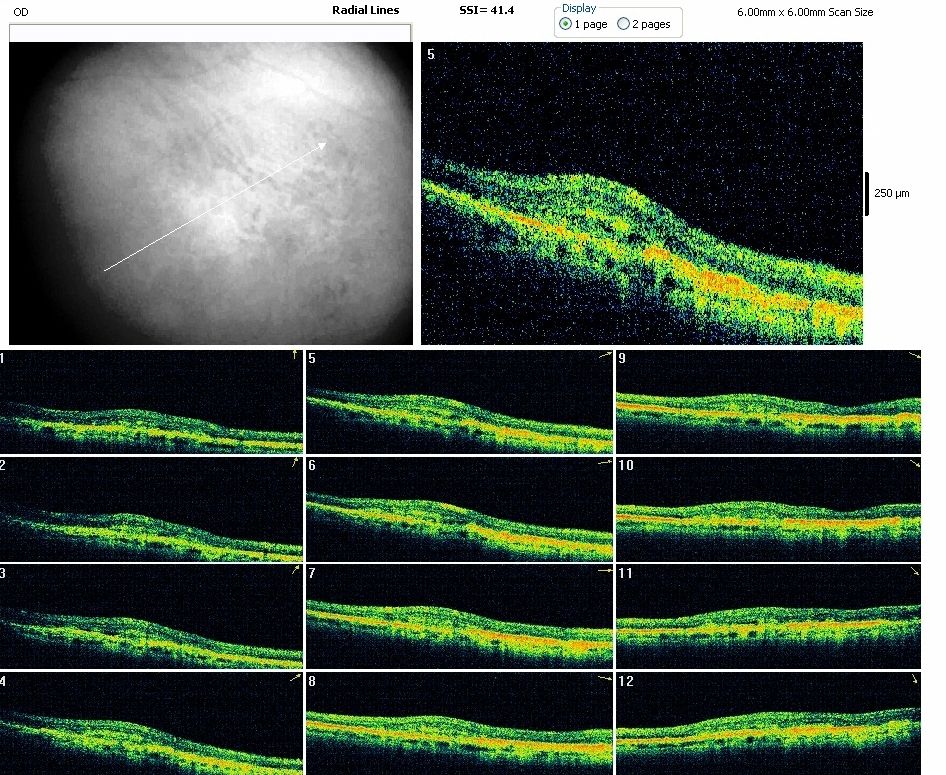Screen dimensions: 946x775
Task: Click yellow direction arrow in scan 9 corner
Action: (913, 356)
